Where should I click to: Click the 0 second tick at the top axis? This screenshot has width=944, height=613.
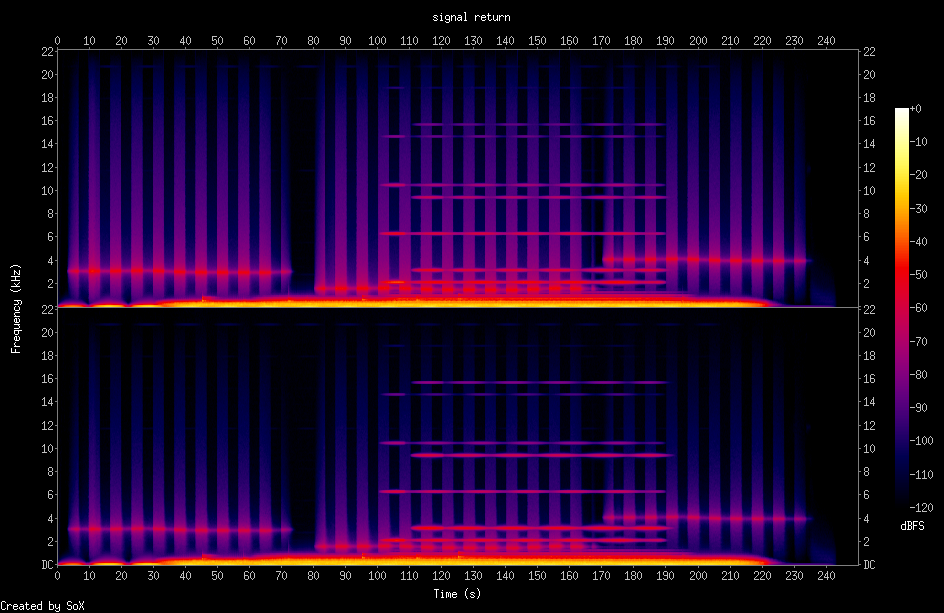tap(58, 41)
